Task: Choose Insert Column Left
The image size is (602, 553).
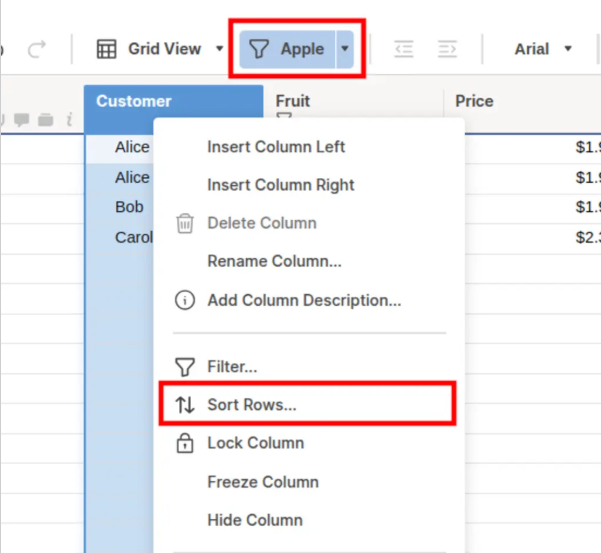Action: coord(309,147)
